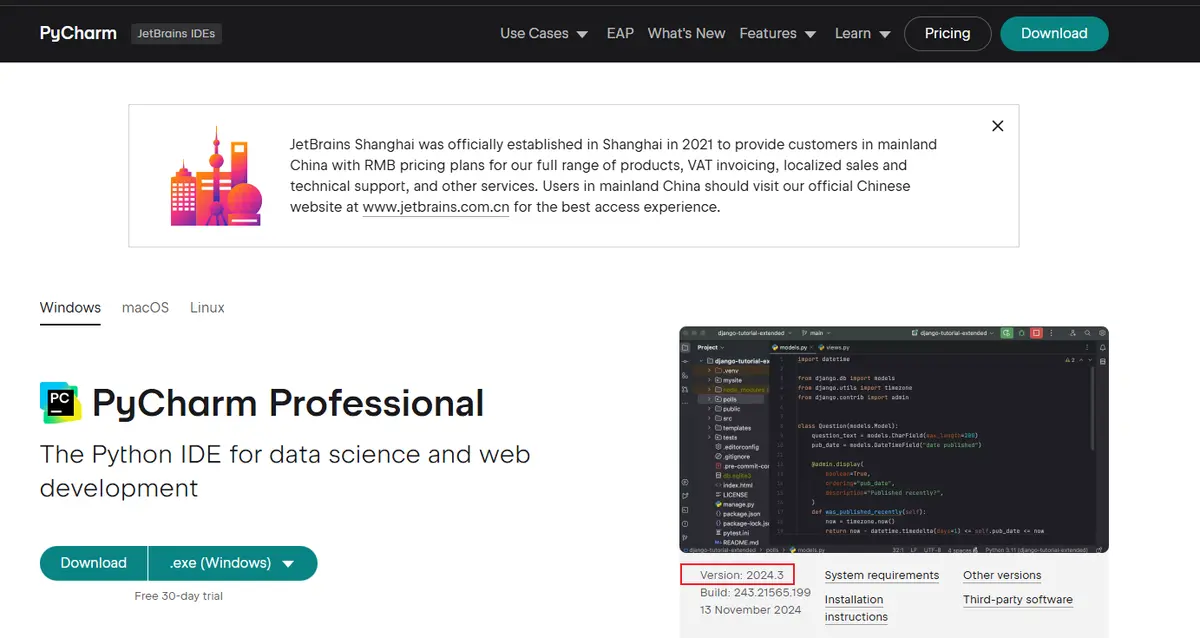Screen dimensions: 1200x638
Task: Open the Use Cases dropdown
Action: pyautogui.click(x=543, y=33)
